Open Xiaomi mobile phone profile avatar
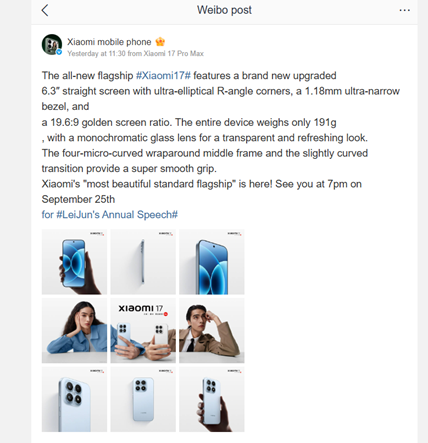 point(52,44)
